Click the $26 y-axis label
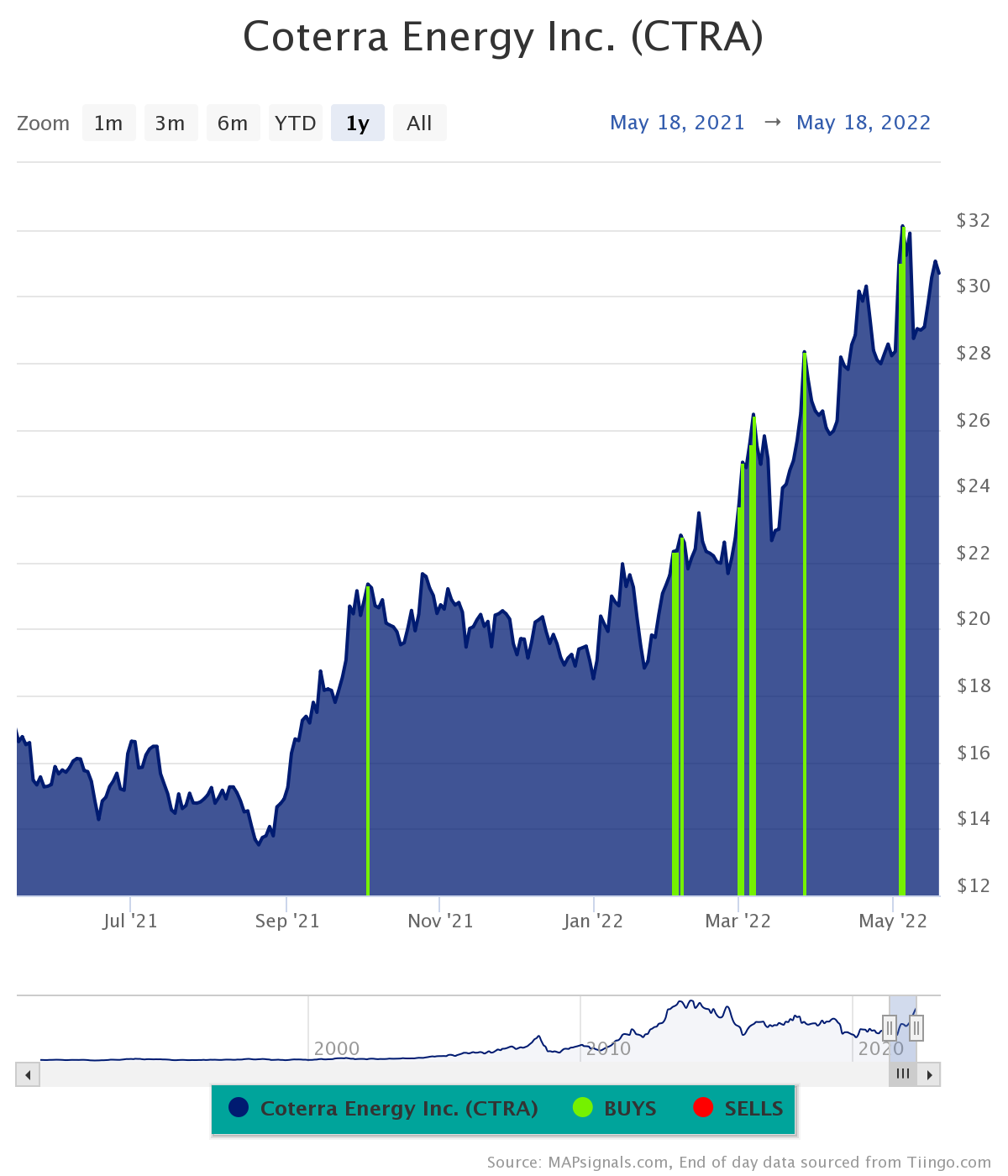 pos(974,420)
